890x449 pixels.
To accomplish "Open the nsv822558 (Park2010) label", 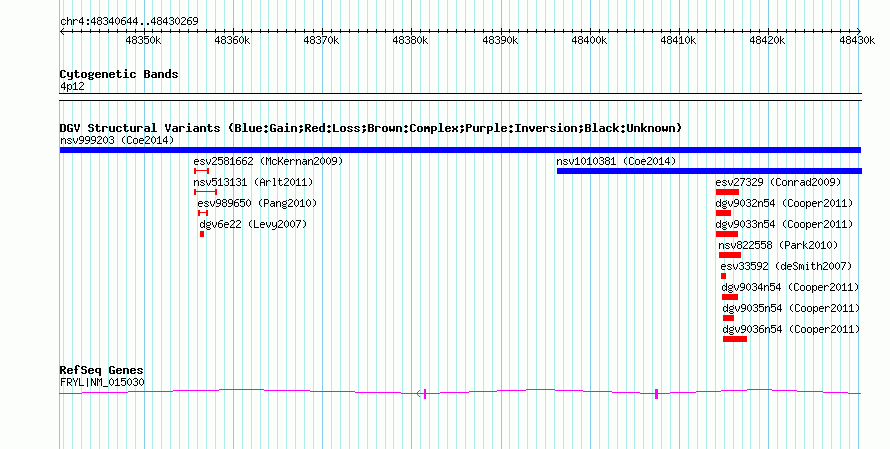I will click(x=778, y=245).
